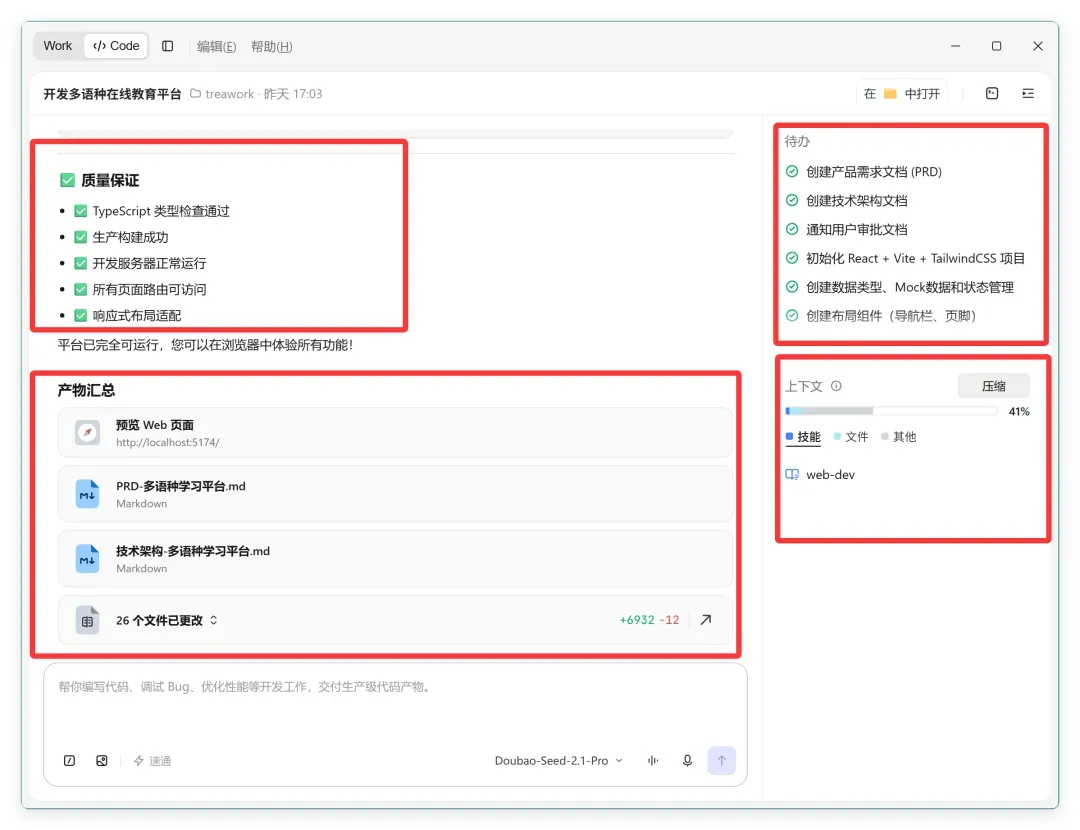Open the 编辑(E) menu
This screenshot has height=830, width=1080.
coord(216,46)
